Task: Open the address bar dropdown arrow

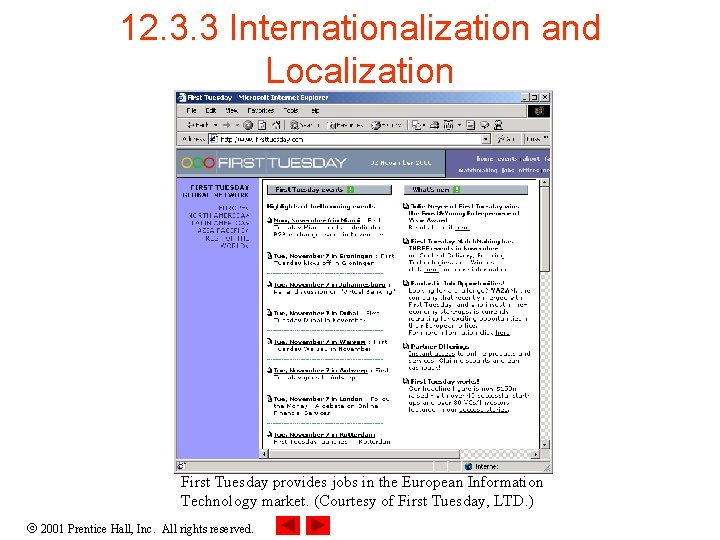Action: [x=486, y=139]
